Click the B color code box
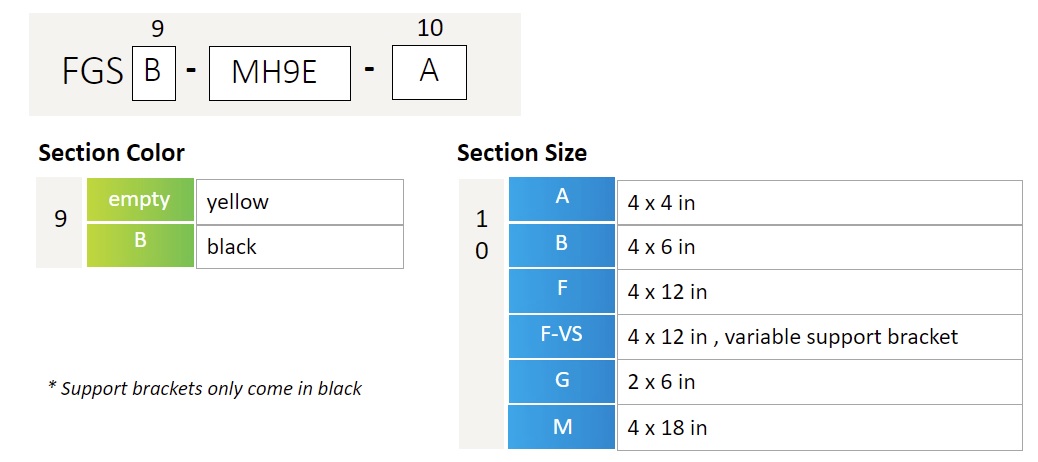 click(x=154, y=73)
